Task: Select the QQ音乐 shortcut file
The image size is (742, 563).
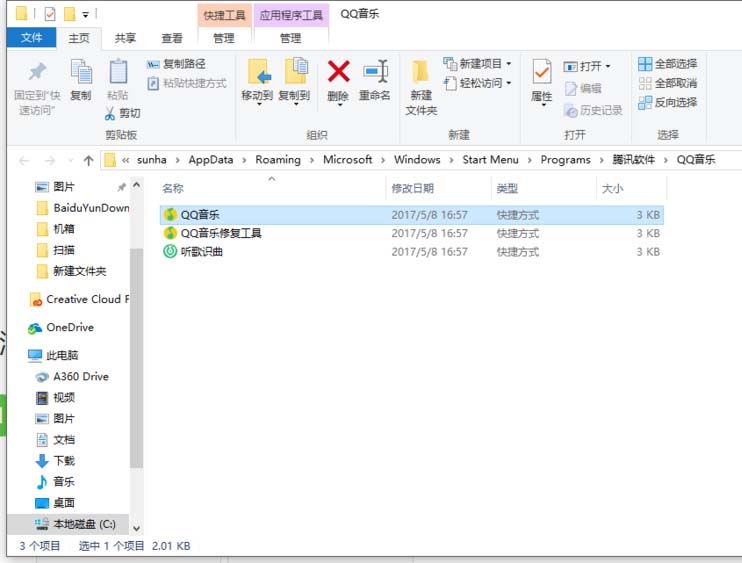Action: (x=412, y=215)
